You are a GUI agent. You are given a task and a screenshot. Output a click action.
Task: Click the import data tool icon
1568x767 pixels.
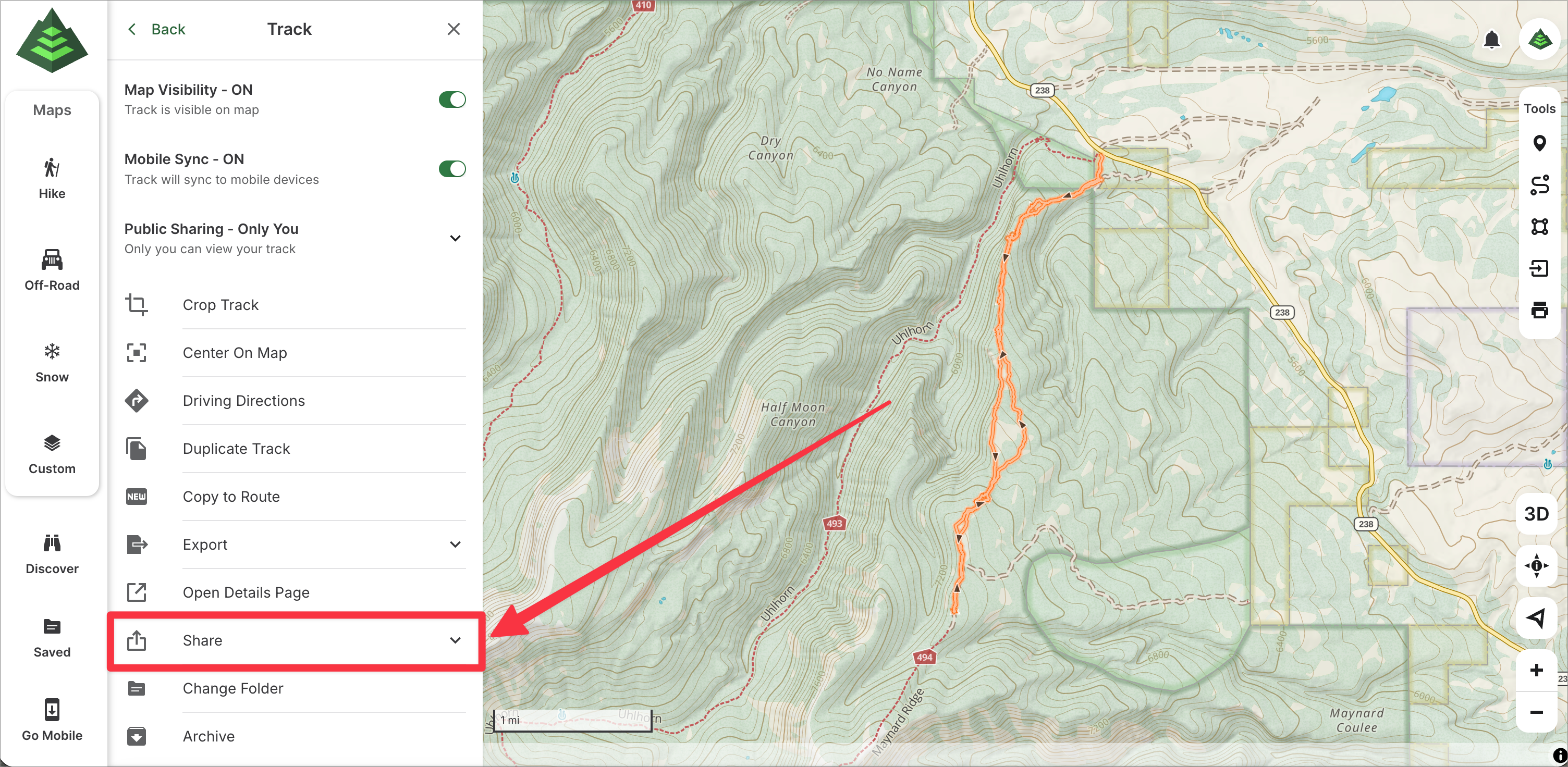(x=1539, y=268)
